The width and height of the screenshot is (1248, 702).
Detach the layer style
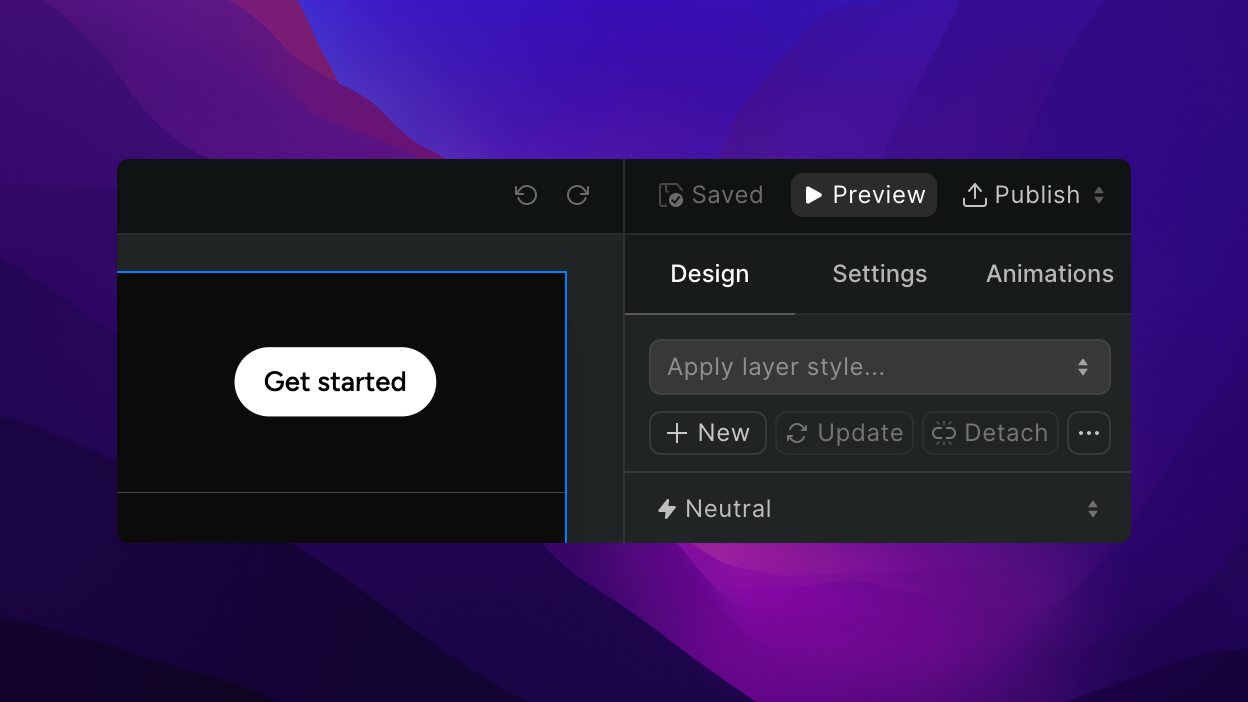990,433
